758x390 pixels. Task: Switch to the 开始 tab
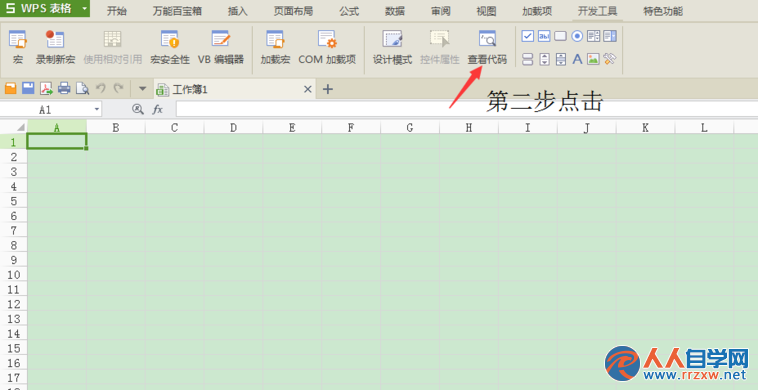coord(117,11)
